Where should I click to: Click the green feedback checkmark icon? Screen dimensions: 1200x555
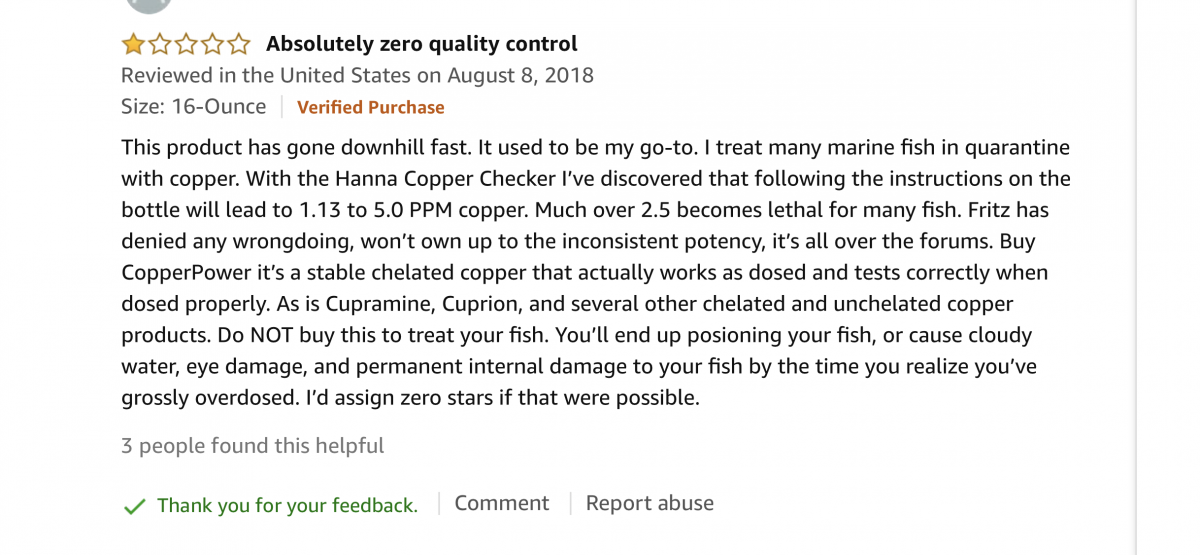coord(134,506)
